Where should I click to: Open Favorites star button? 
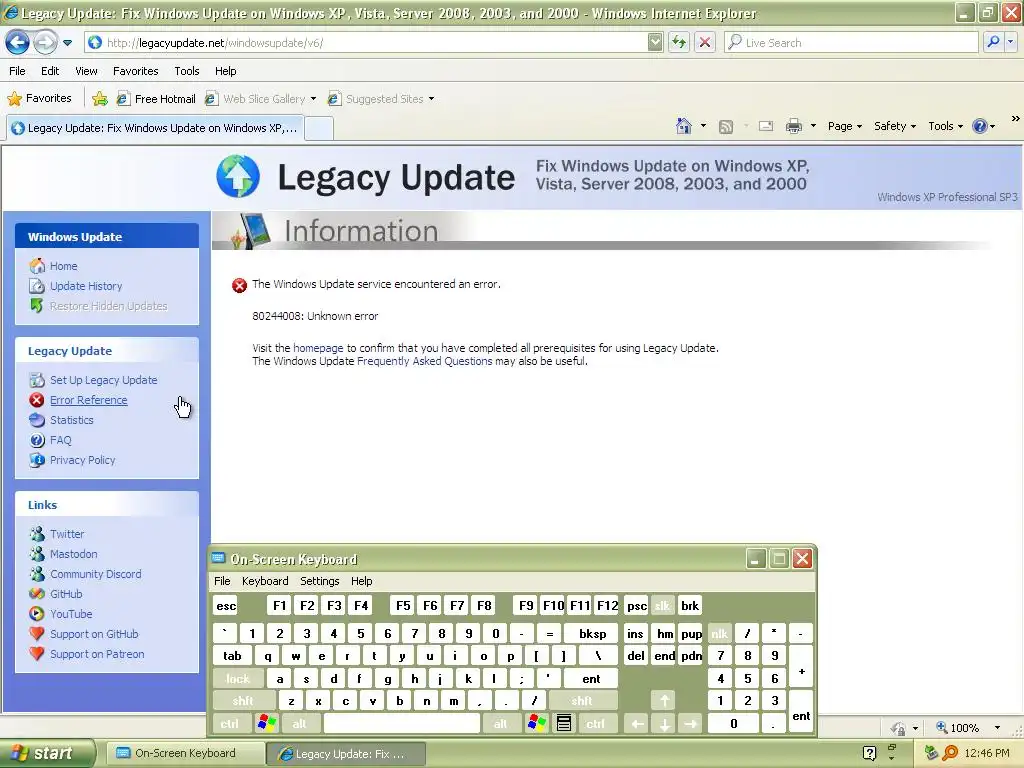[x=39, y=98]
